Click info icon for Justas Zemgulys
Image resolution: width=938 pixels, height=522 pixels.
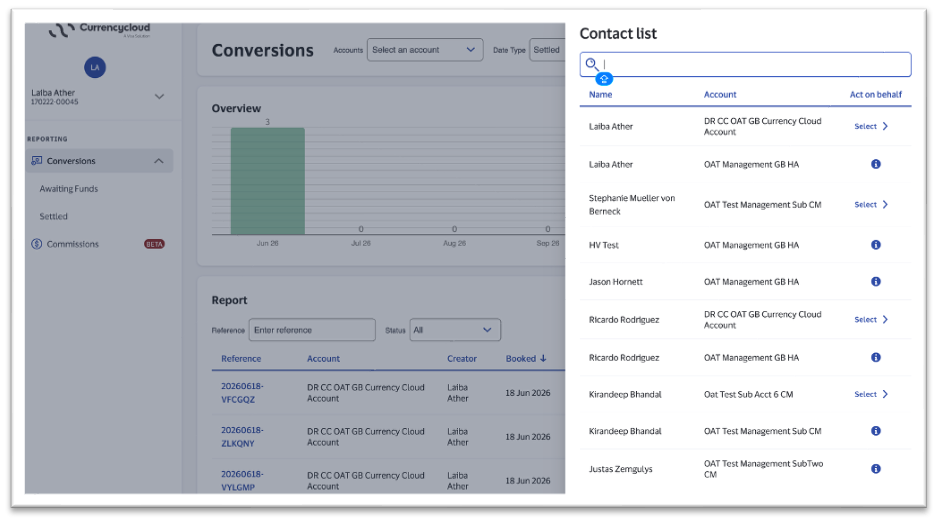coord(875,469)
